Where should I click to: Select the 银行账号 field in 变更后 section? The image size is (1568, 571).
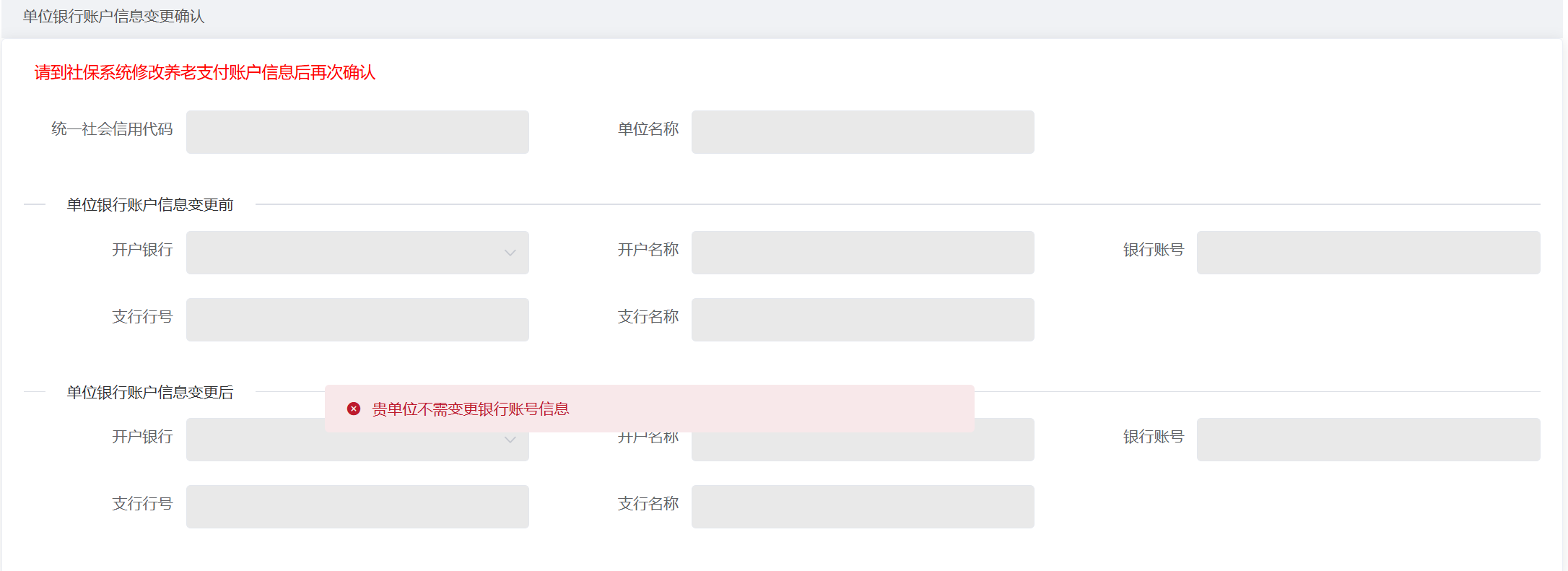(1368, 440)
